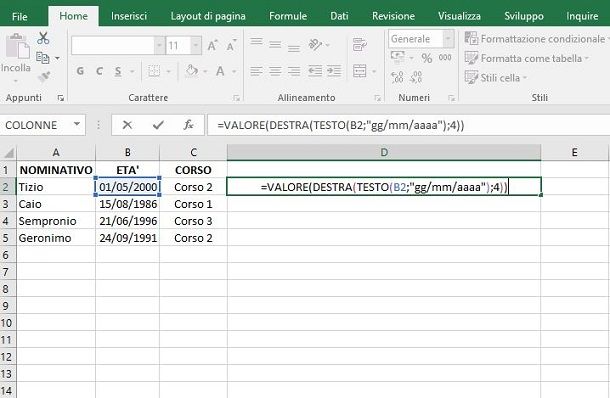Click Select All corner triangle
The width and height of the screenshot is (610, 398).
coord(9,152)
